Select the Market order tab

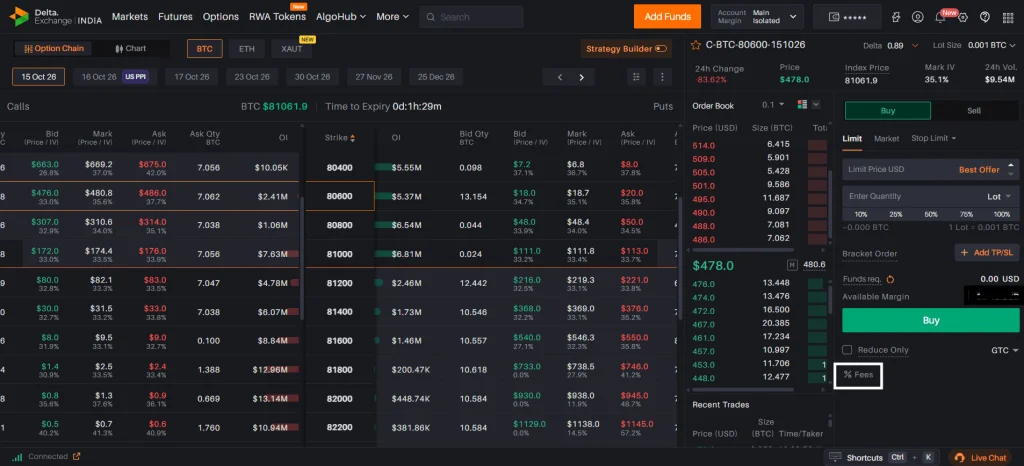tap(886, 138)
